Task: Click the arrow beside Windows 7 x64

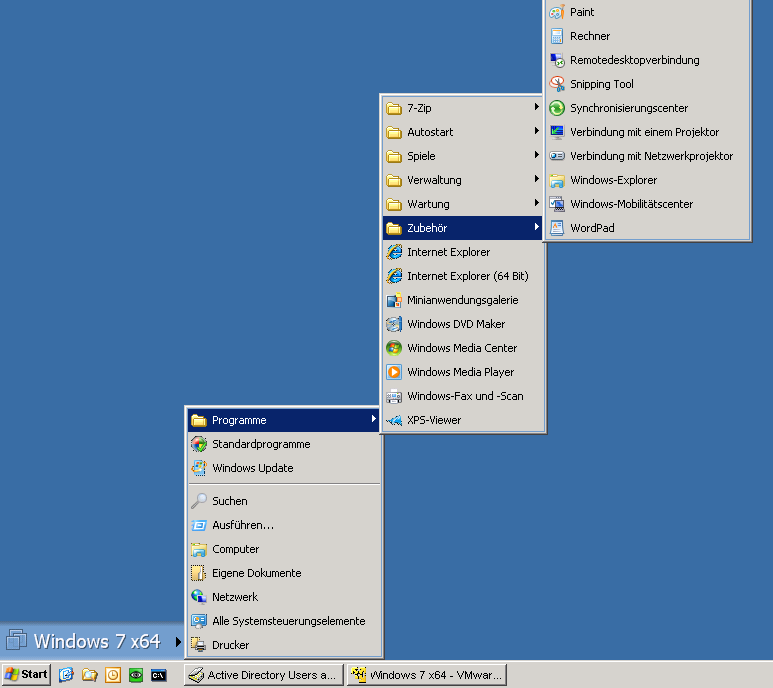Action: [178, 642]
